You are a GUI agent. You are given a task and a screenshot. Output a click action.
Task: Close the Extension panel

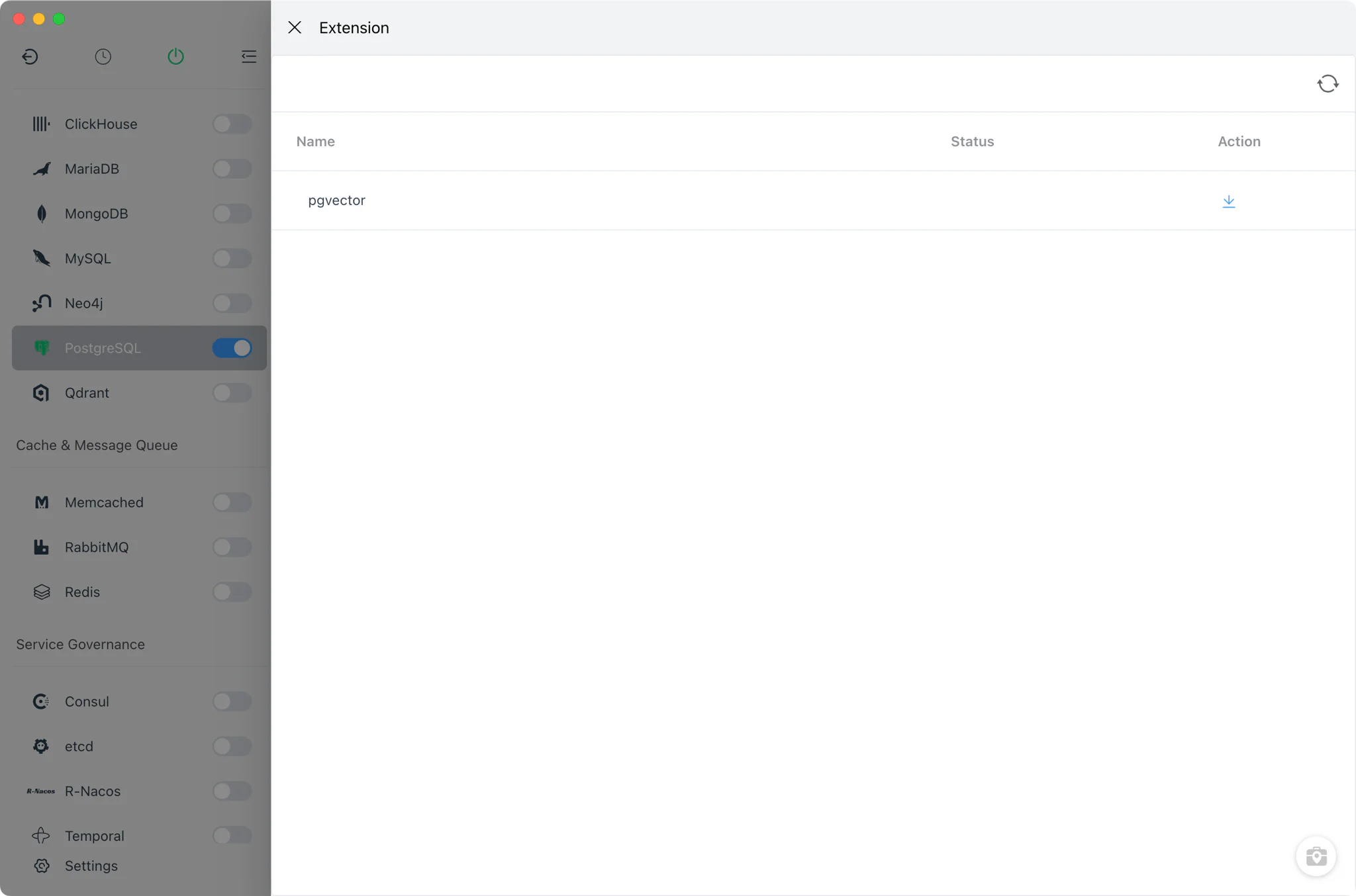(x=295, y=27)
